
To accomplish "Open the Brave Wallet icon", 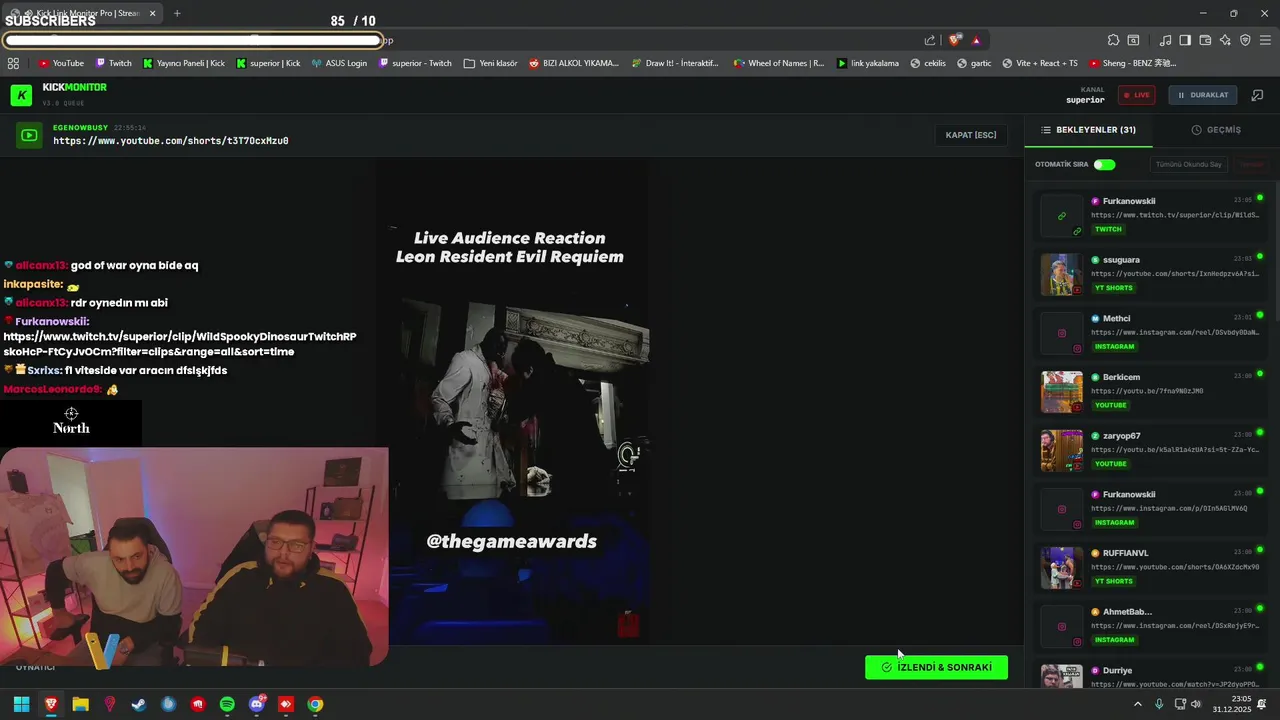I will click(1205, 40).
